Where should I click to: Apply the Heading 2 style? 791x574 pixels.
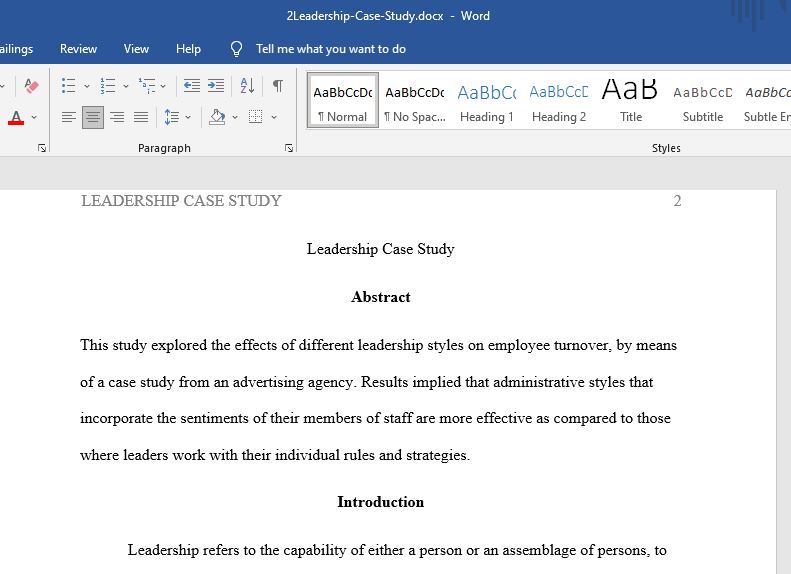[559, 100]
